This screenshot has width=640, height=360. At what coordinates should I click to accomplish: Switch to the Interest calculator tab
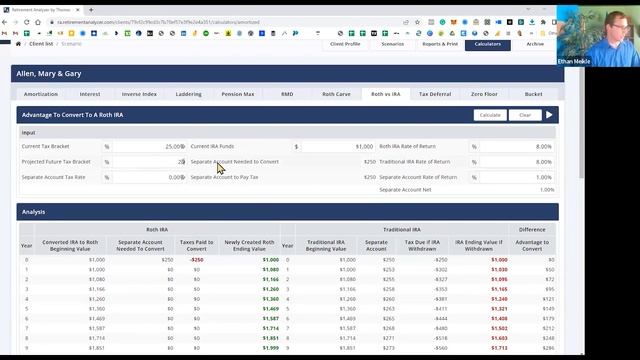(90, 94)
